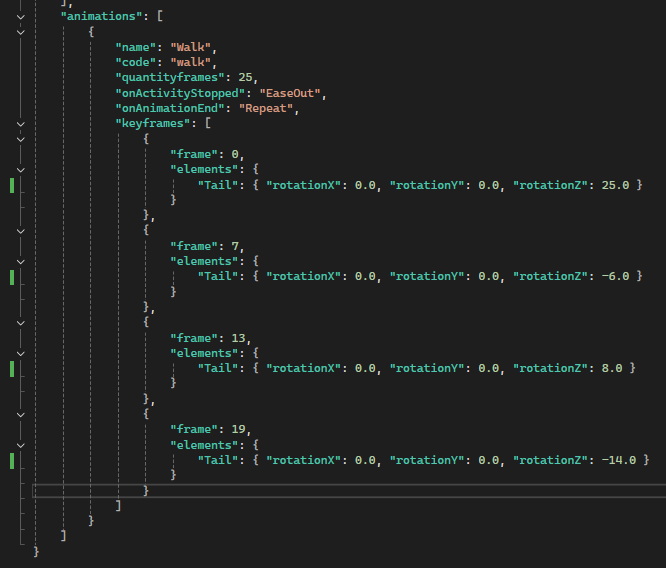Fold the "elements" block under frame 0
Screen dimensions: 666x568
click(x=19, y=170)
